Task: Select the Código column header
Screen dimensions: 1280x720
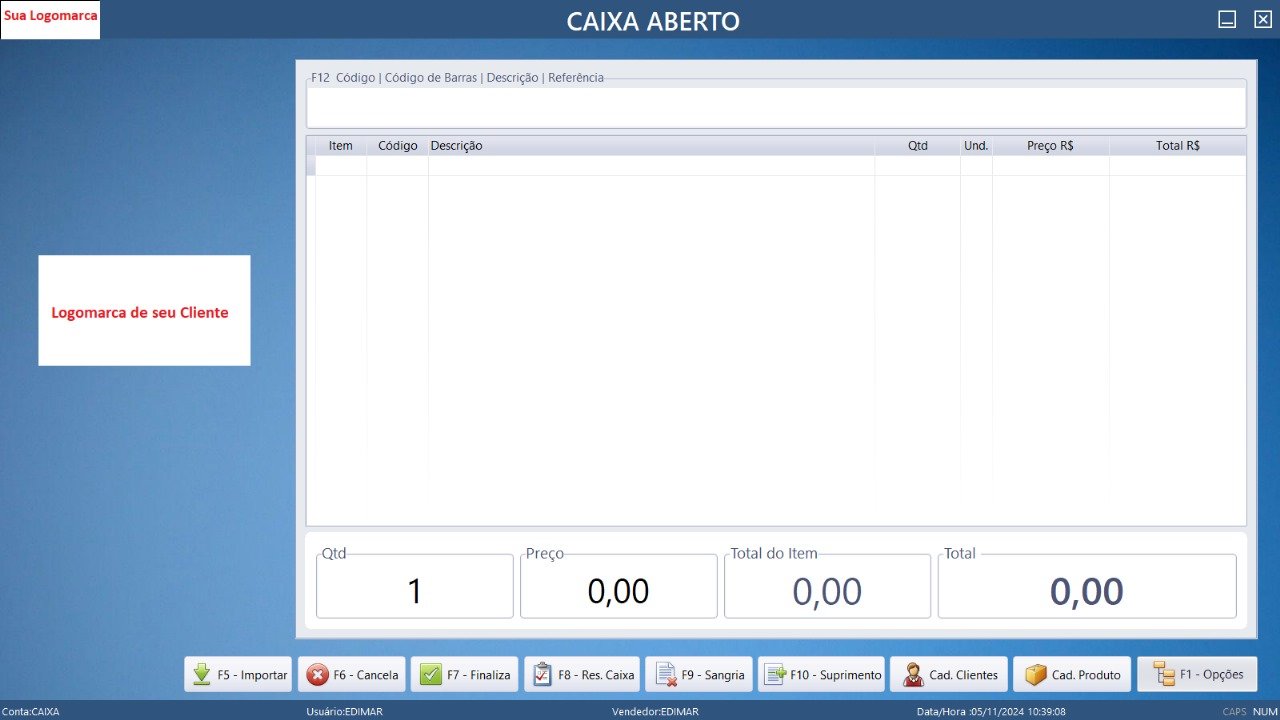Action: click(397, 146)
